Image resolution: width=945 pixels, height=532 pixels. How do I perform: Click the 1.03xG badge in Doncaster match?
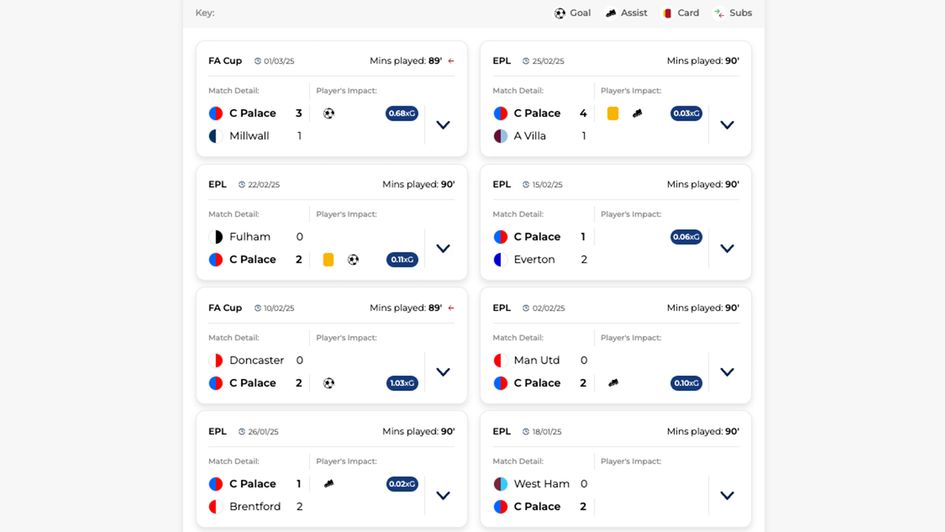[x=402, y=383]
